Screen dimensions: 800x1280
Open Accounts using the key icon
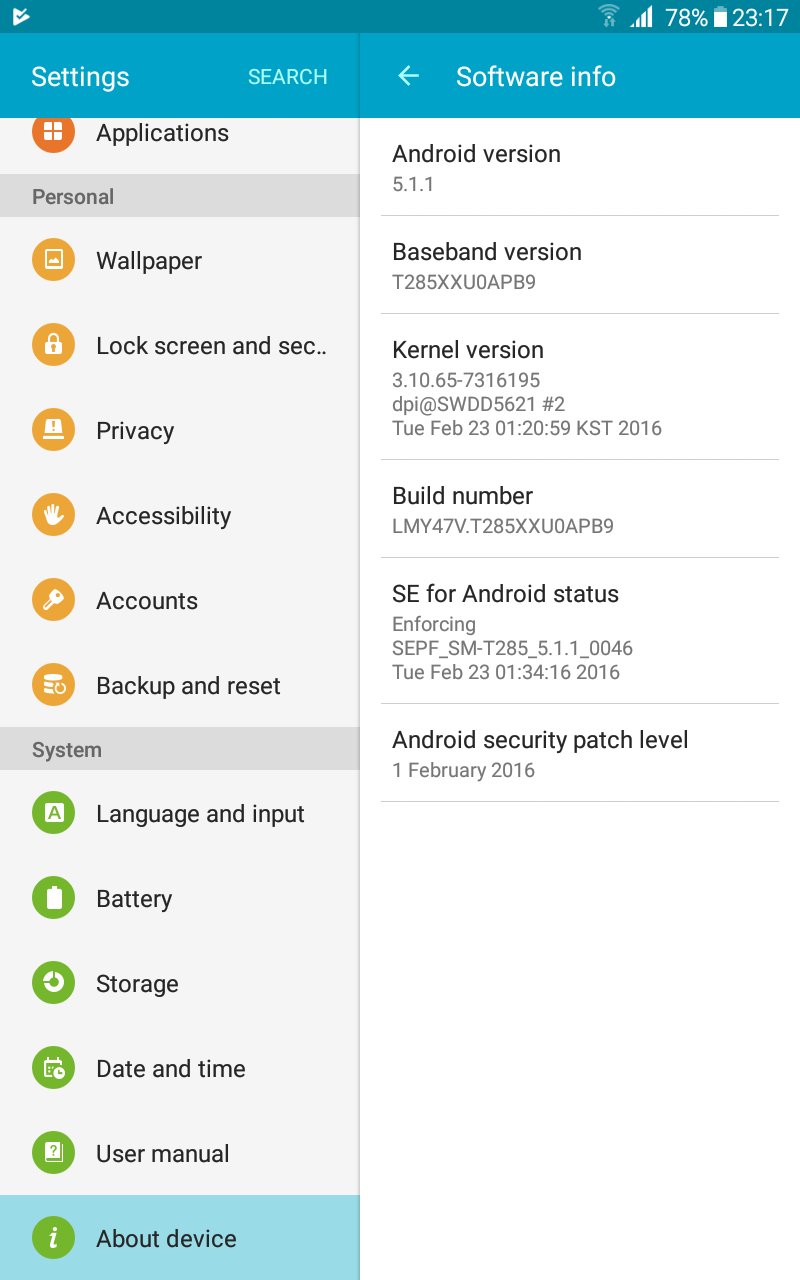(53, 600)
